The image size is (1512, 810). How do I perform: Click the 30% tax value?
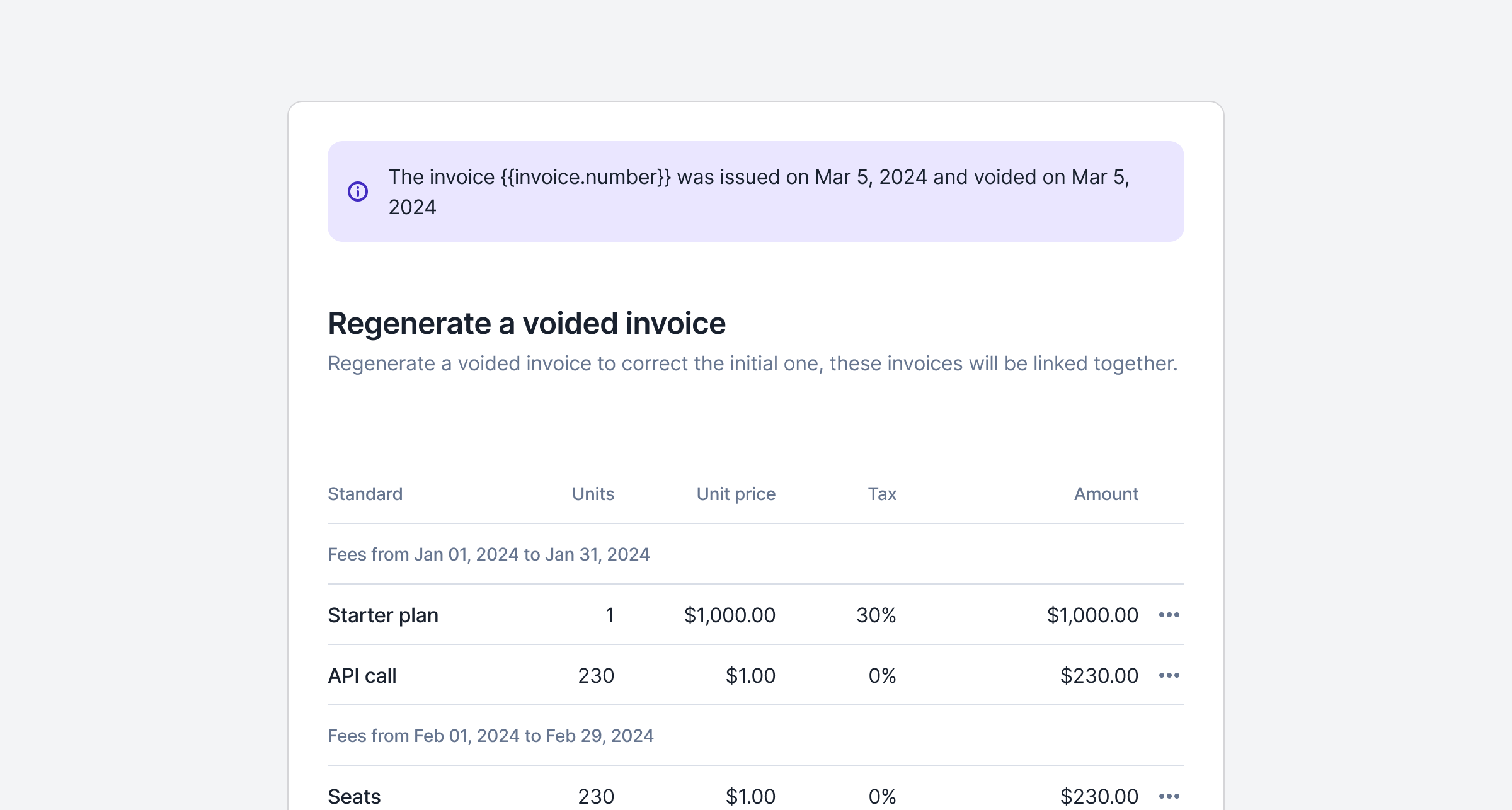(876, 615)
